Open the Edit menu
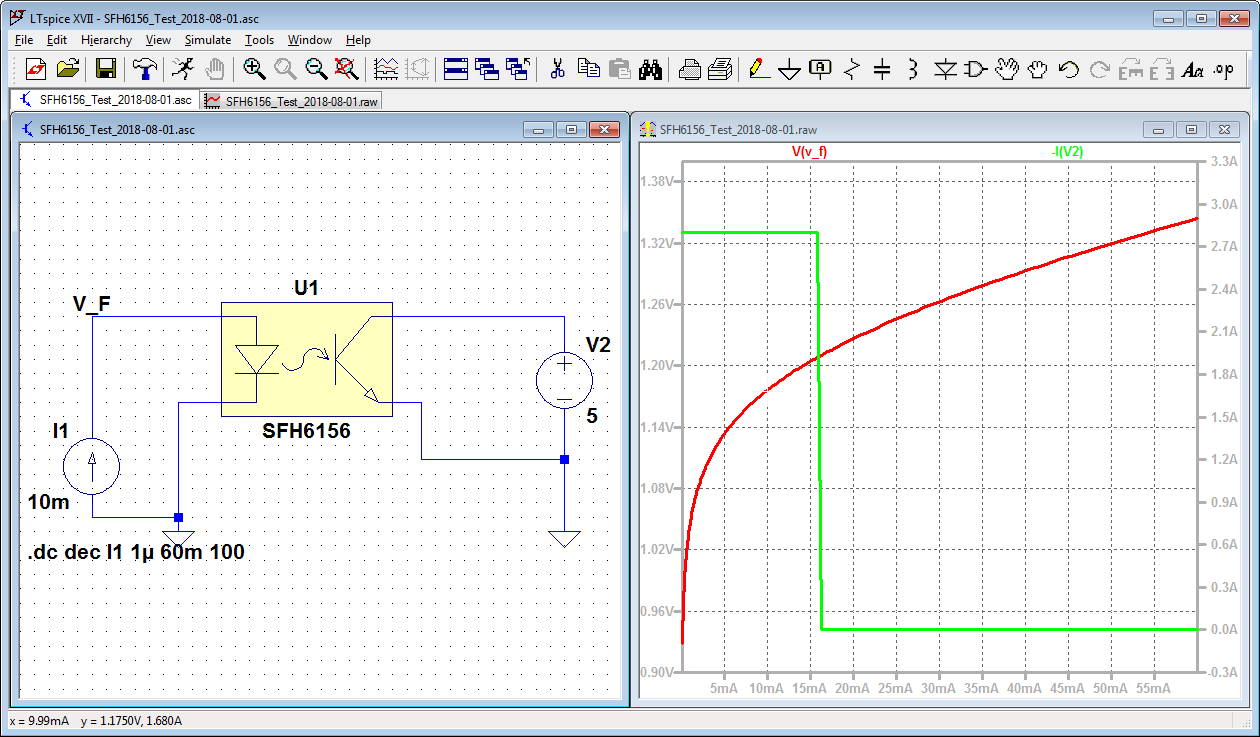 (x=57, y=40)
